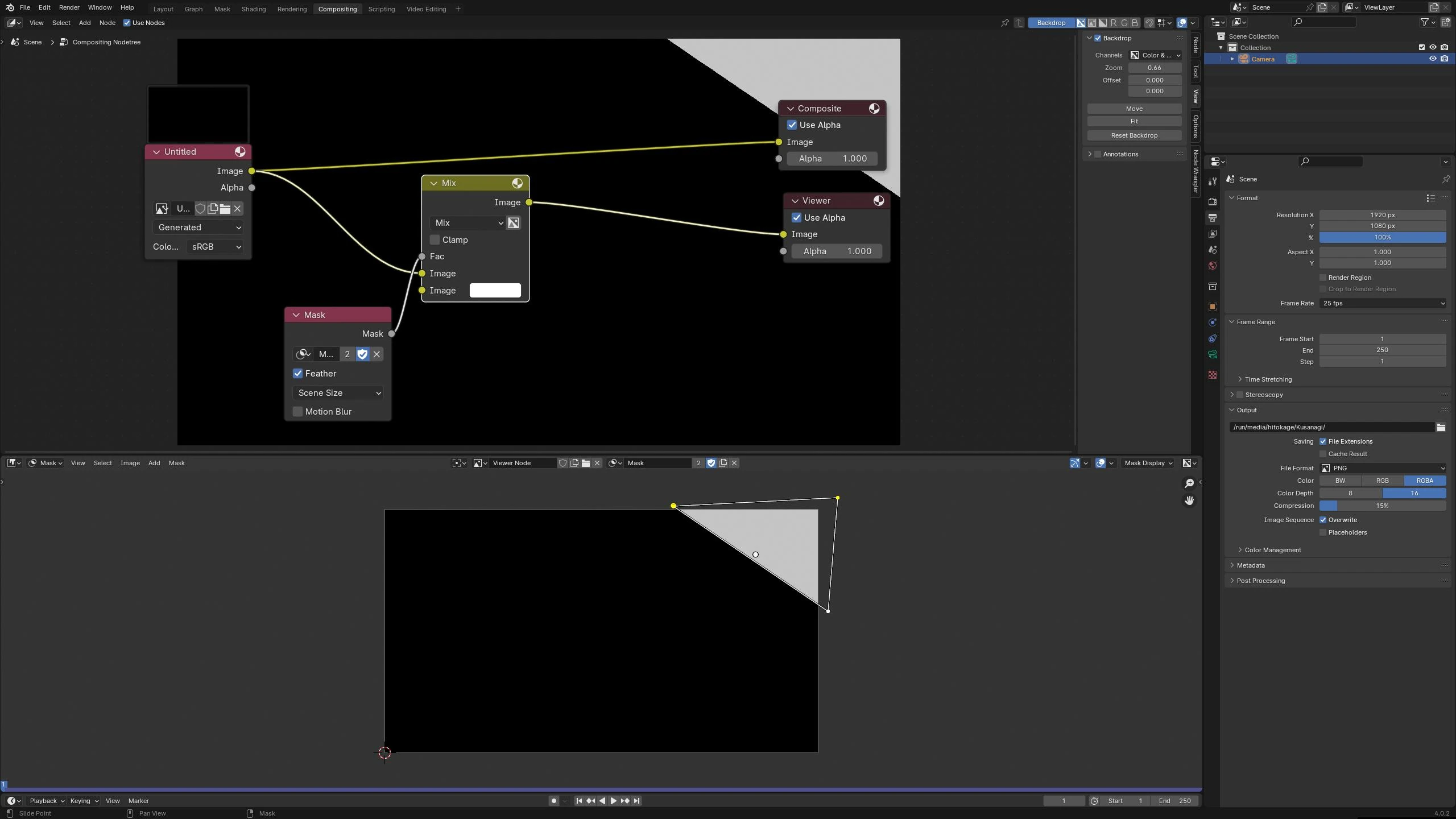Toggle the Use Nodes checkbox
The width and height of the screenshot is (1456, 819).
[127, 23]
